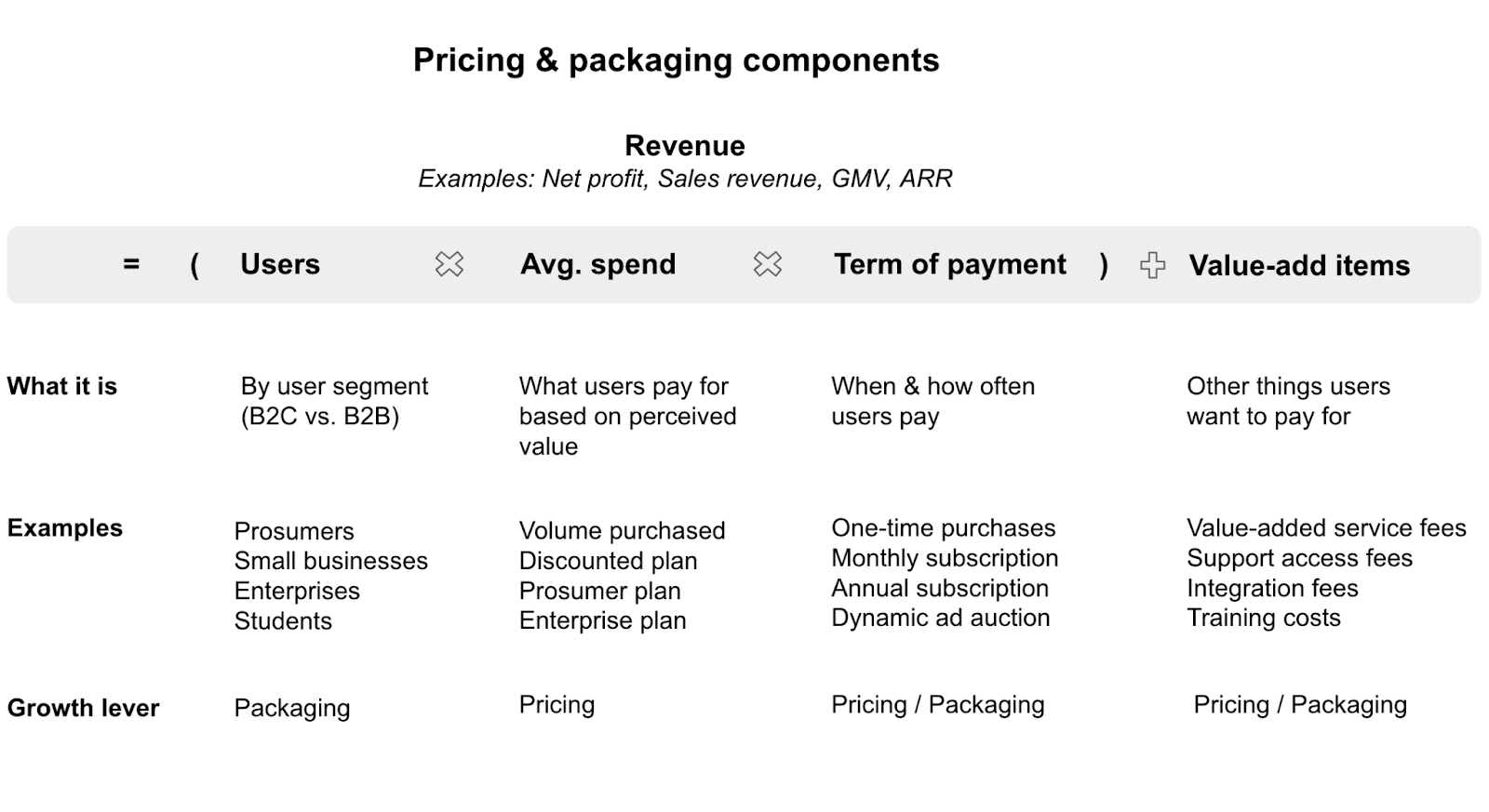Click the multiply icon after Users
This screenshot has width=1489, height=812.
pos(449,264)
